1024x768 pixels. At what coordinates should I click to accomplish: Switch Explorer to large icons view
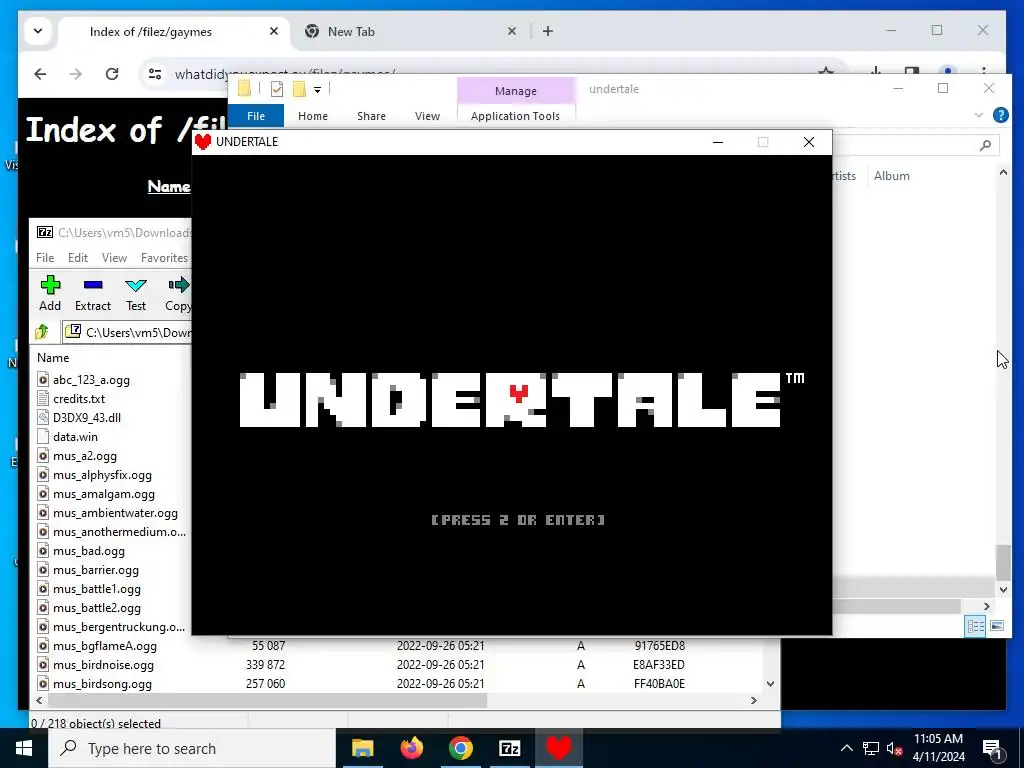coord(997,626)
